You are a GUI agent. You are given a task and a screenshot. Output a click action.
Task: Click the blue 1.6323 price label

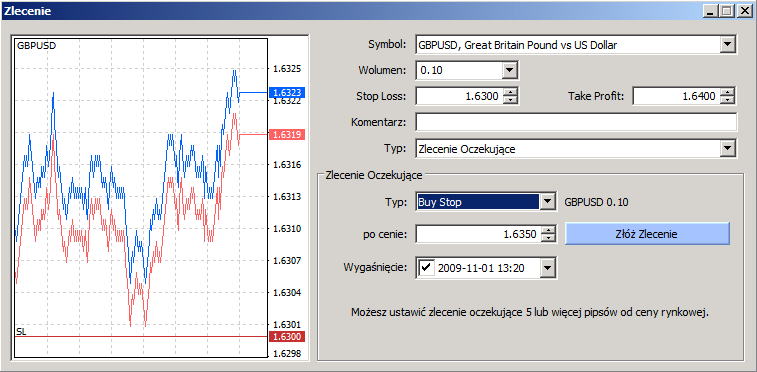point(287,92)
